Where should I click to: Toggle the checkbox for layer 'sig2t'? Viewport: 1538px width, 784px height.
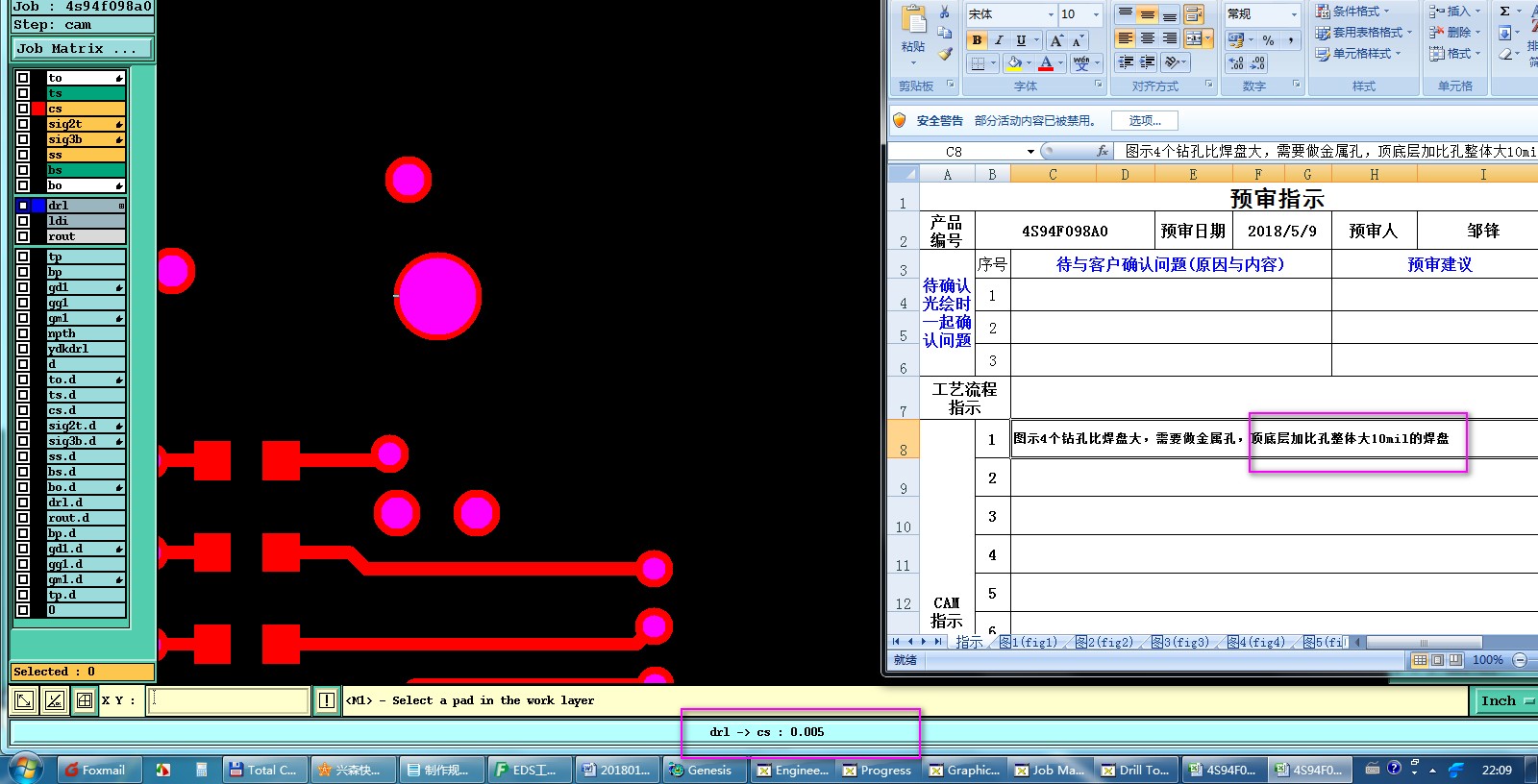point(23,124)
